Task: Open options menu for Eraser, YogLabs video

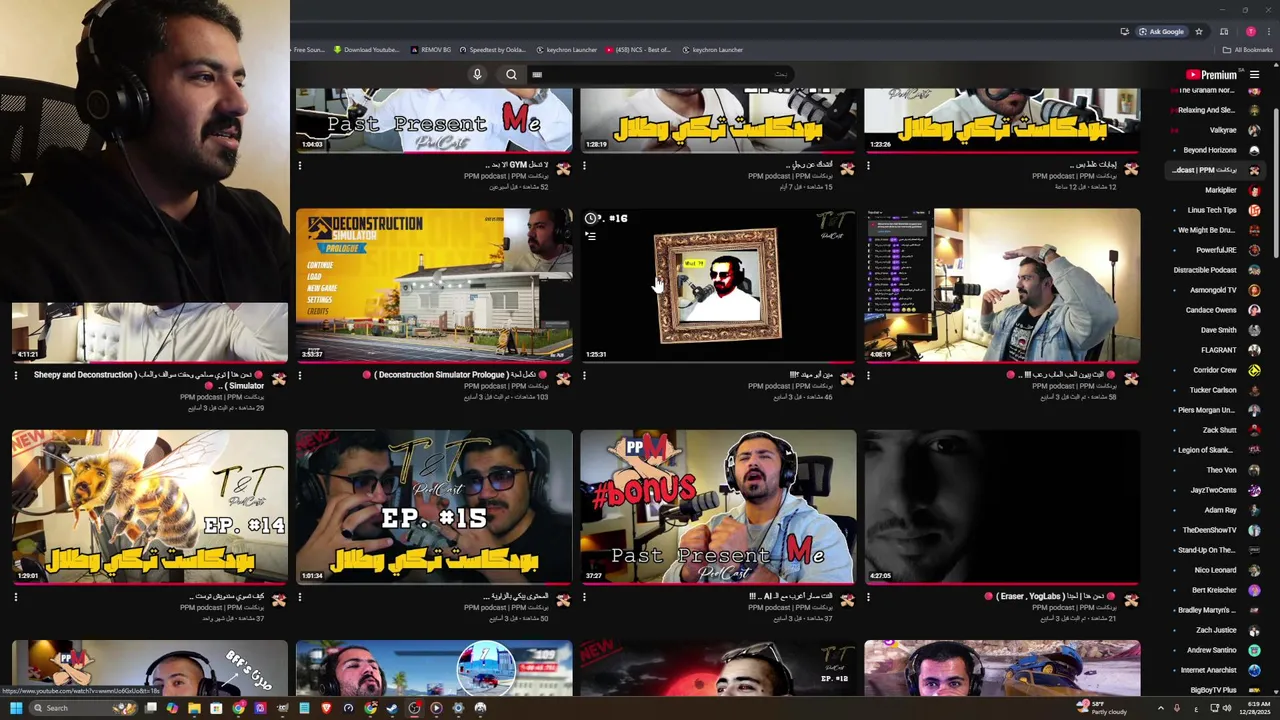Action: (x=868, y=598)
